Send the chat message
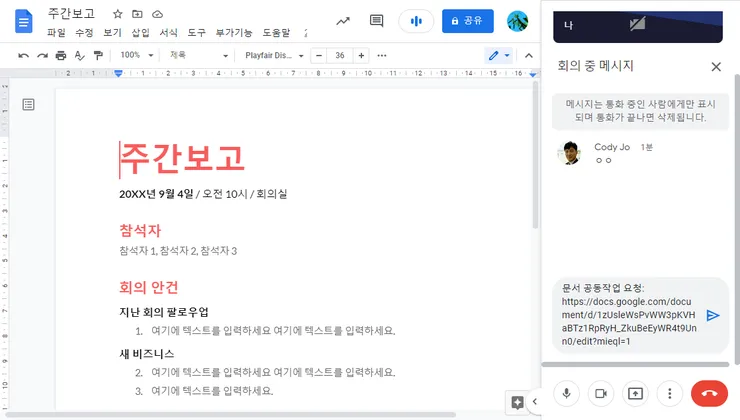 pyautogui.click(x=713, y=315)
